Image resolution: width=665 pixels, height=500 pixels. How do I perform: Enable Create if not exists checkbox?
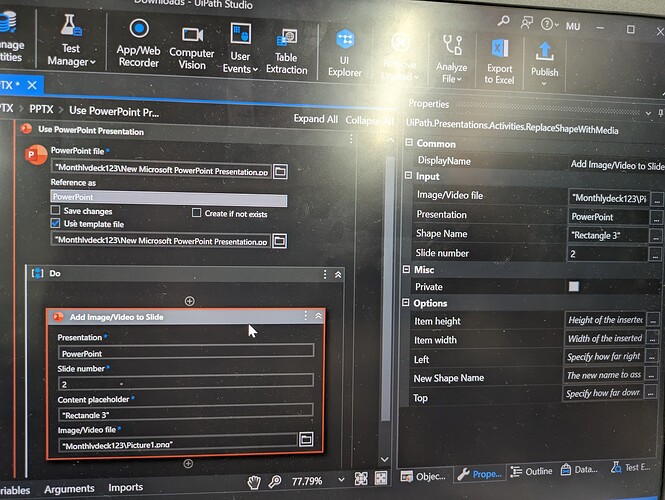click(x=196, y=212)
